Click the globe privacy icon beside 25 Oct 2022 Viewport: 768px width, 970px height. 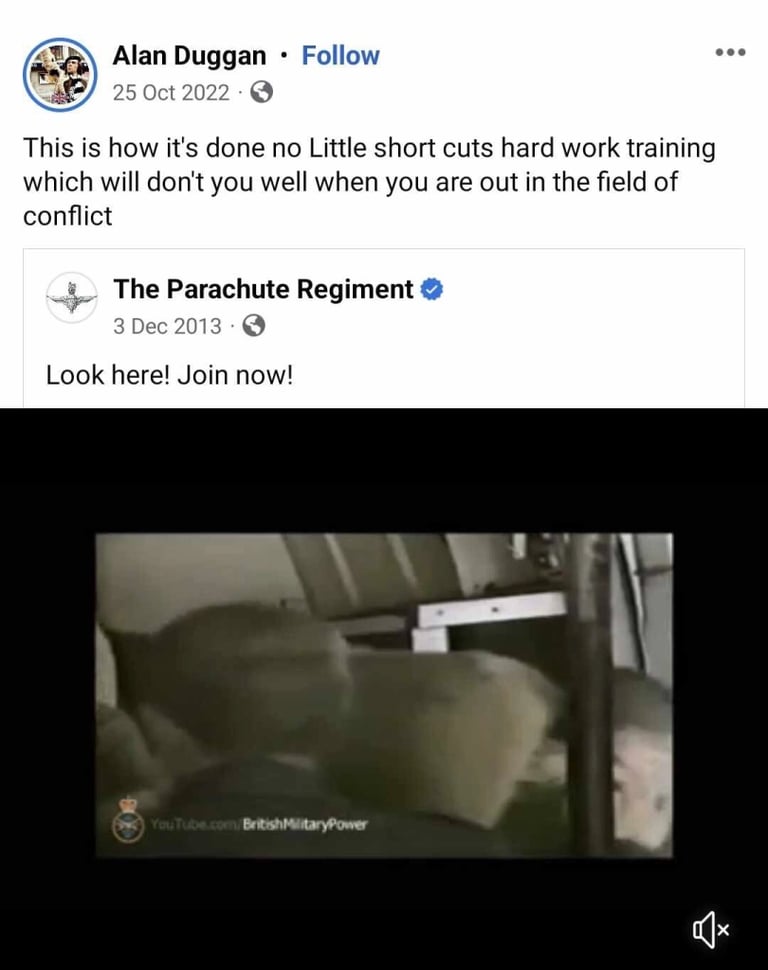tap(262, 92)
